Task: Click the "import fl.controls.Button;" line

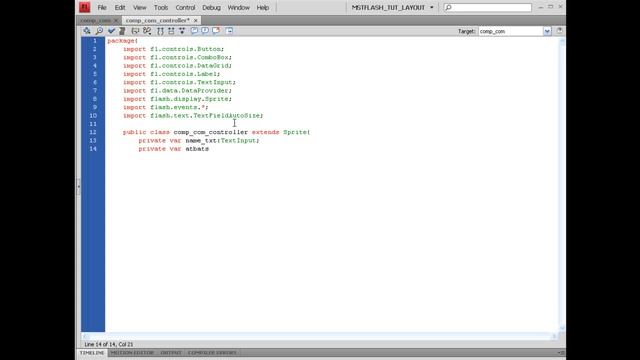Action: point(173,49)
